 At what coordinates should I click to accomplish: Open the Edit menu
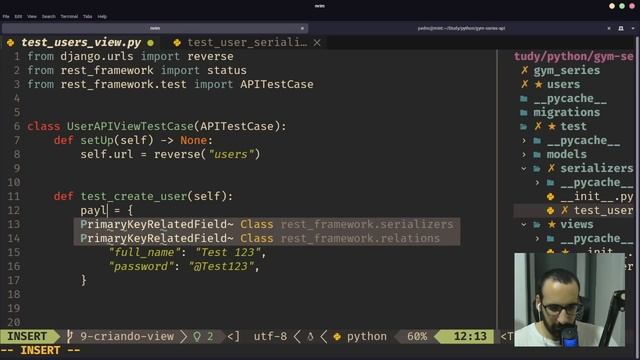(x=18, y=17)
